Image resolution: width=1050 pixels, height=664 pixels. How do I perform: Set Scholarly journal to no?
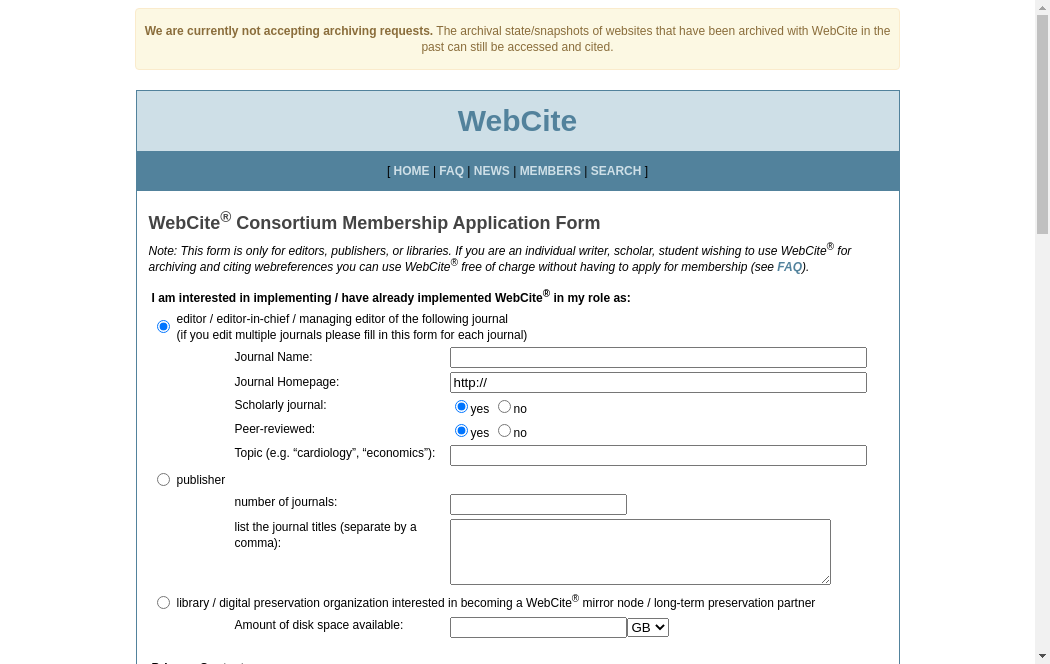[x=504, y=407]
